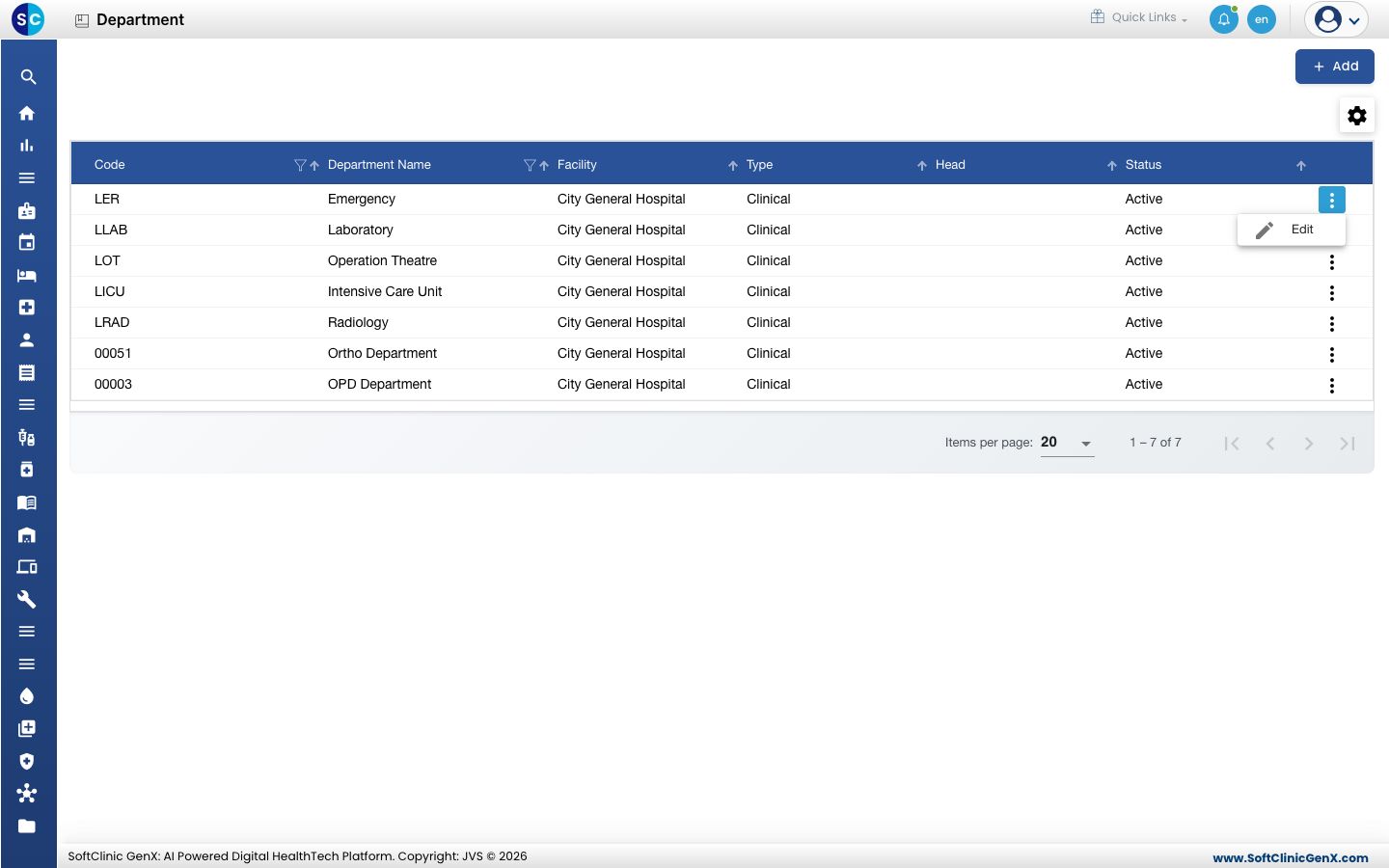Image resolution: width=1389 pixels, height=868 pixels.
Task: Open the stacked plus-box icon
Action: pos(27,728)
